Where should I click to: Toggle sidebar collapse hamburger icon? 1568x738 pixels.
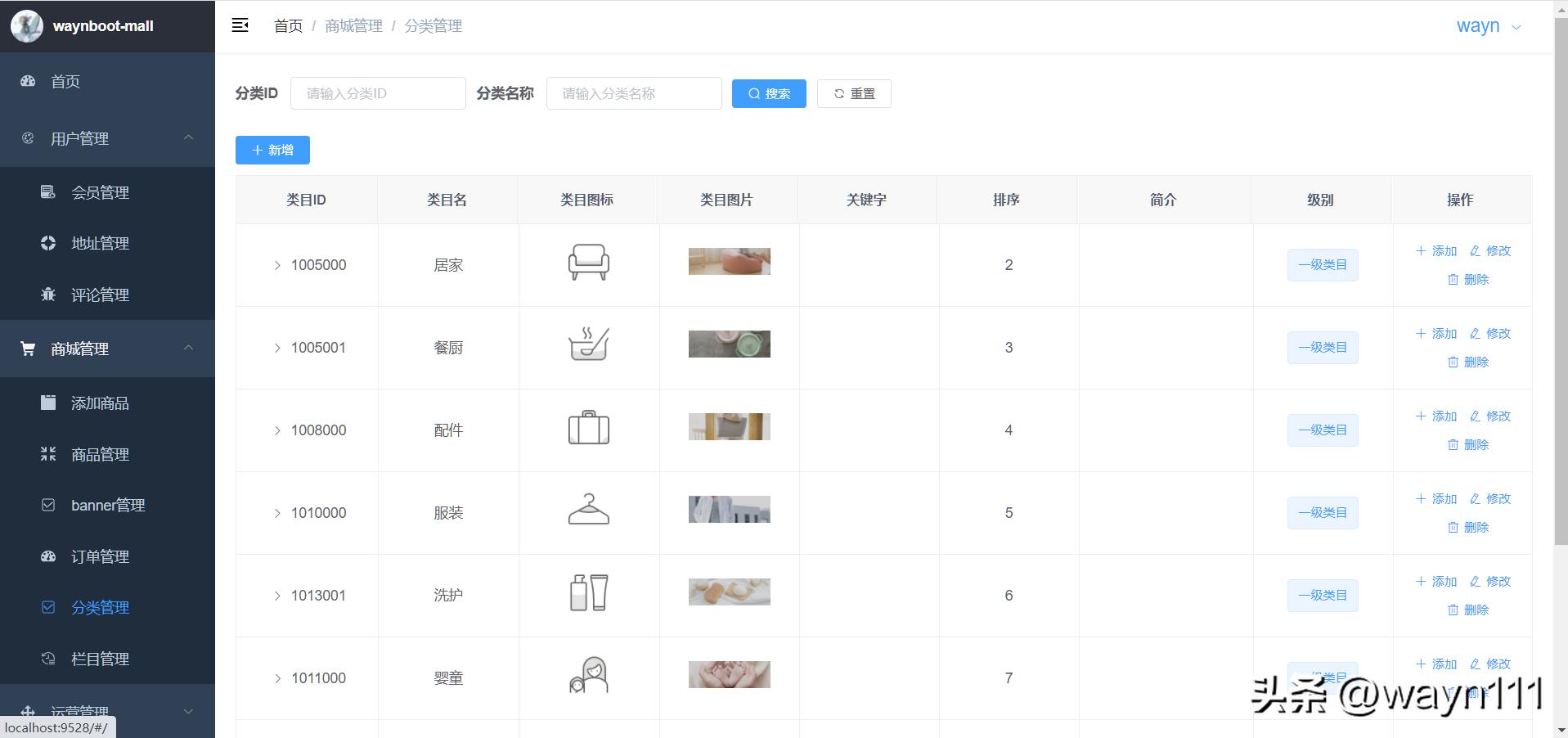click(240, 25)
